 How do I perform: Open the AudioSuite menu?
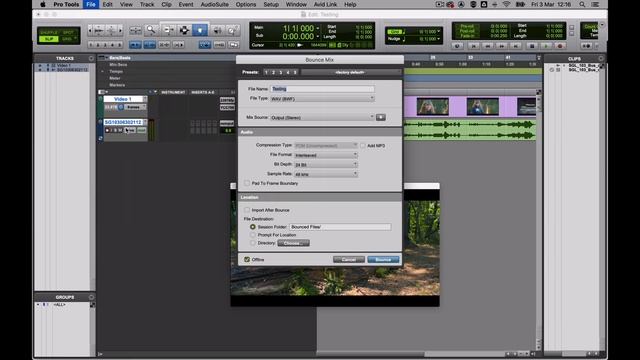point(214,4)
